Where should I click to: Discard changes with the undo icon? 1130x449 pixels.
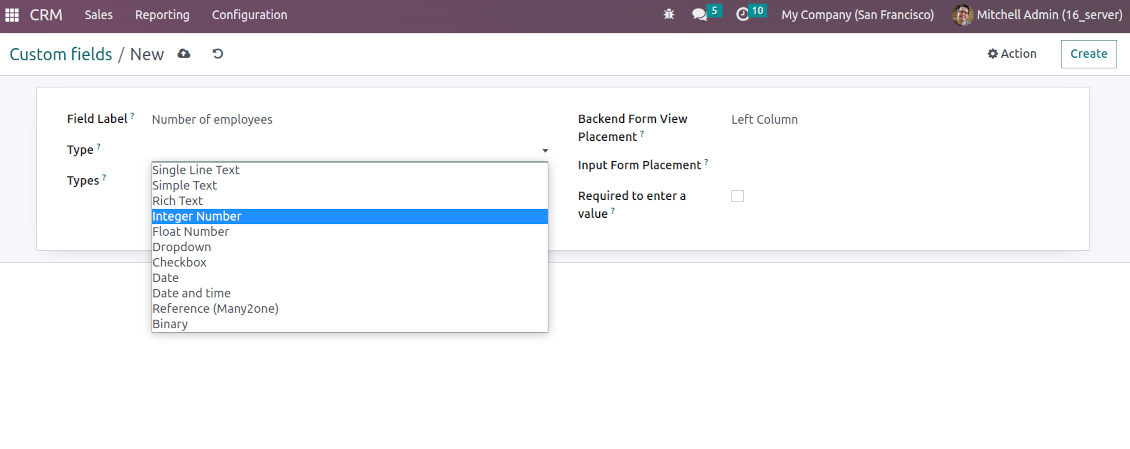218,54
